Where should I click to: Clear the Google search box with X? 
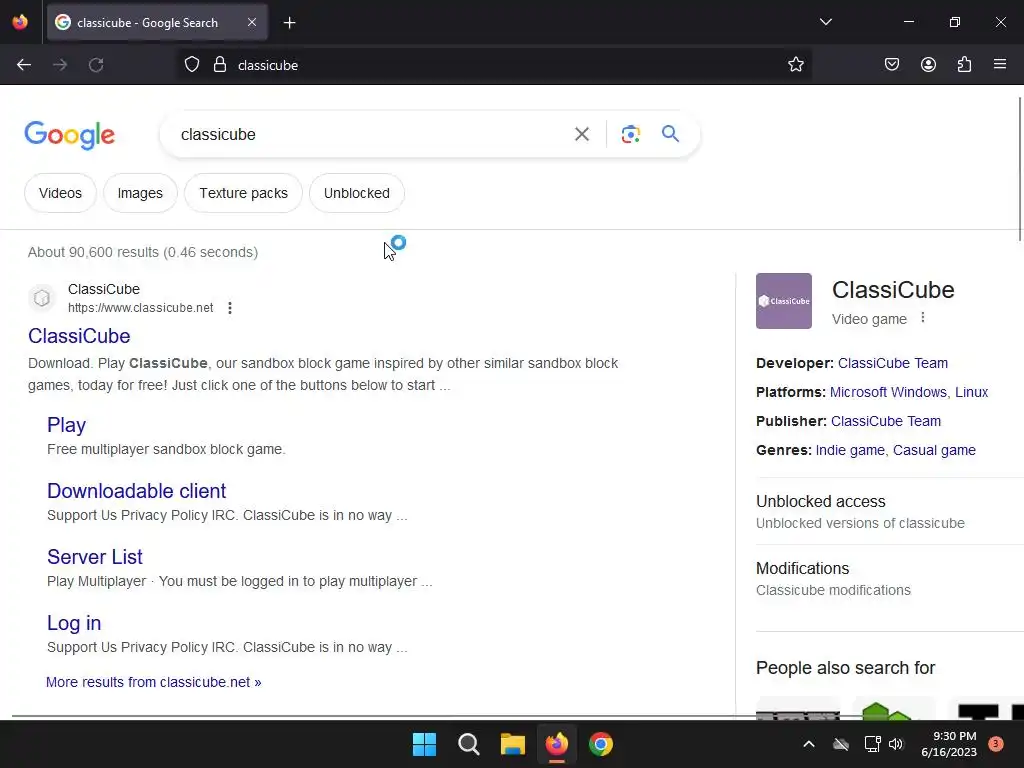[582, 135]
